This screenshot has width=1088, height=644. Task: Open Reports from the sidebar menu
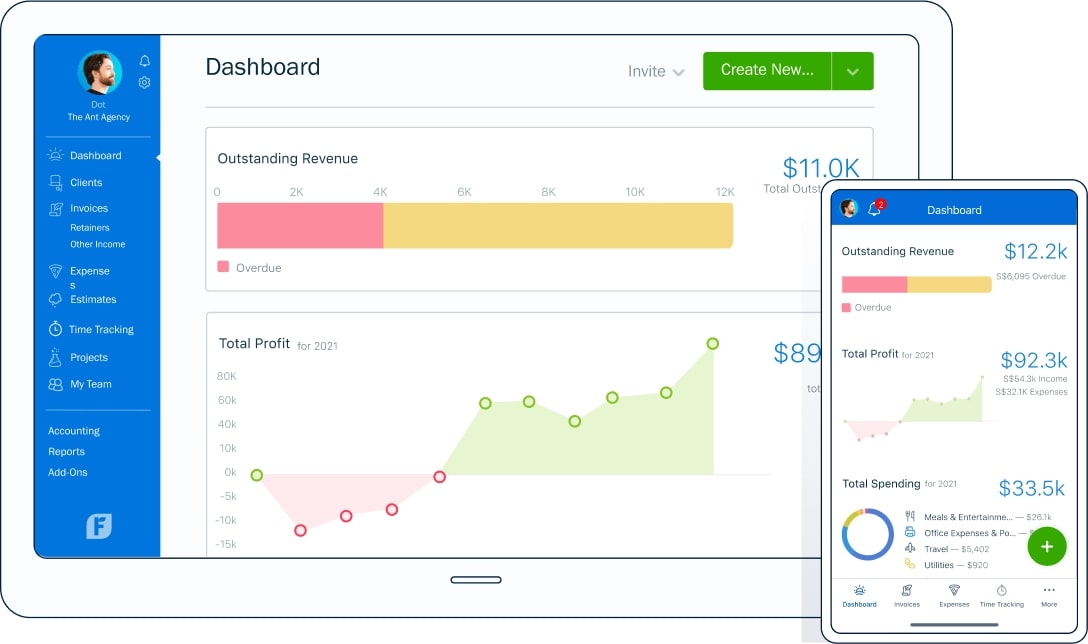pos(66,451)
